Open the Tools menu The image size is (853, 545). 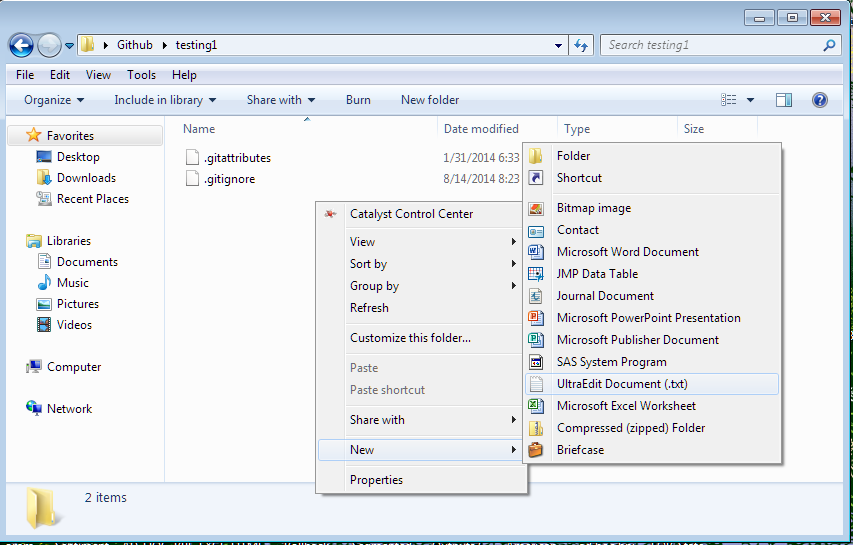141,75
